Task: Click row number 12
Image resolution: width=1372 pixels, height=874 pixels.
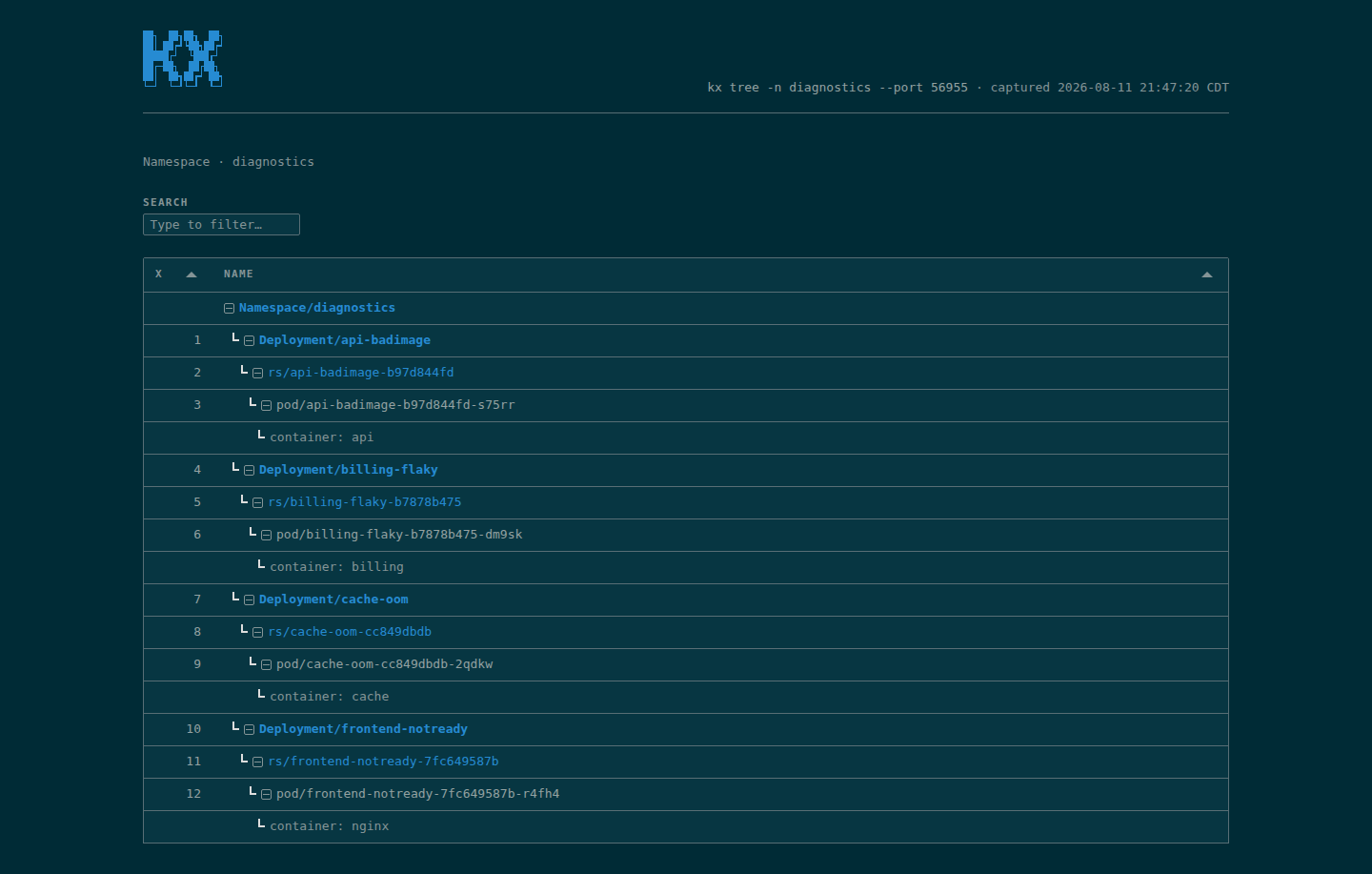Action: click(193, 794)
